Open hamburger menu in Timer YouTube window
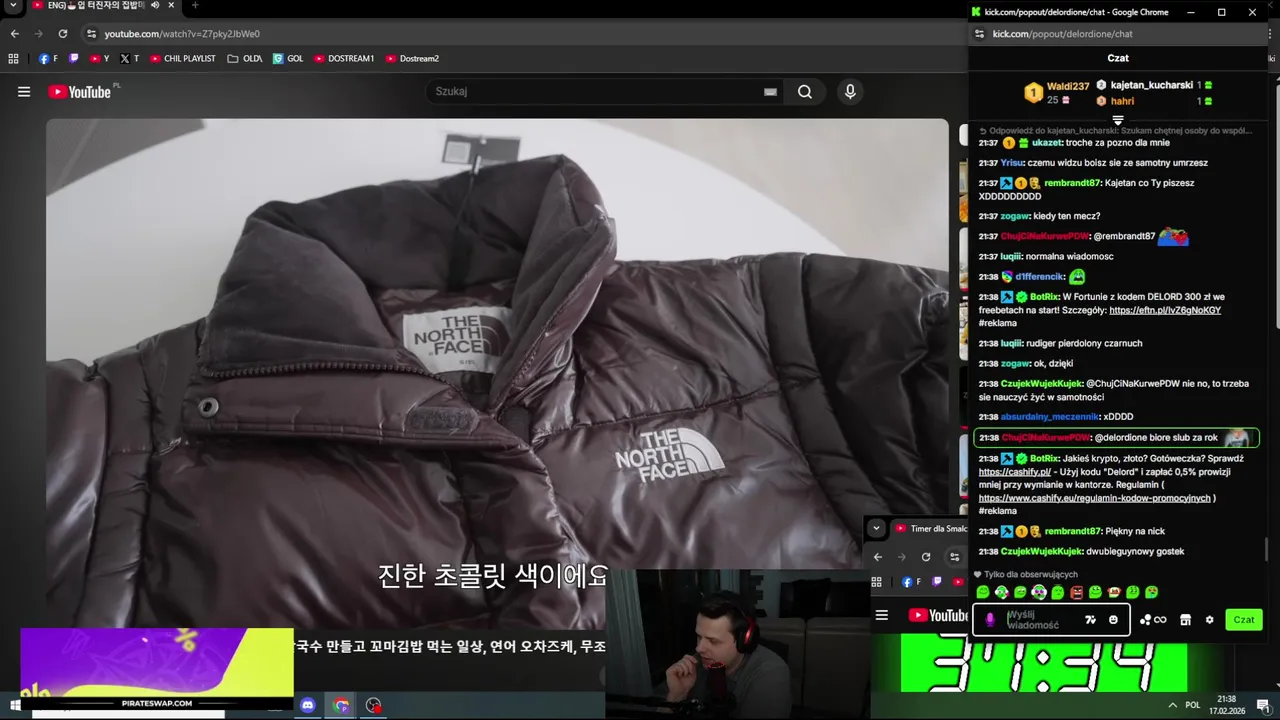 881,616
